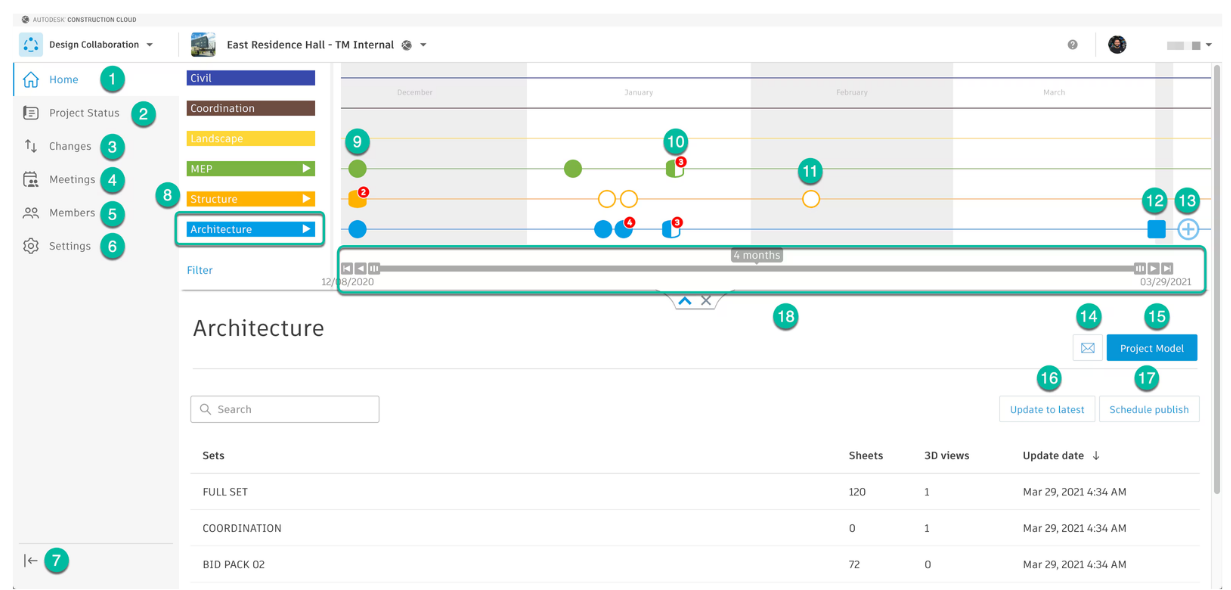Screen dimensions: 1231x590
Task: Expand the MEP team arrow
Action: [x=308, y=168]
